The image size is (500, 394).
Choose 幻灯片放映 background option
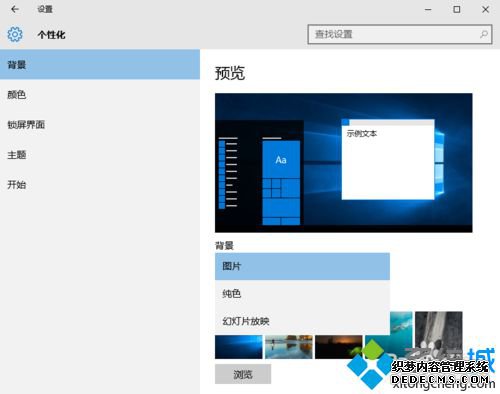point(302,321)
